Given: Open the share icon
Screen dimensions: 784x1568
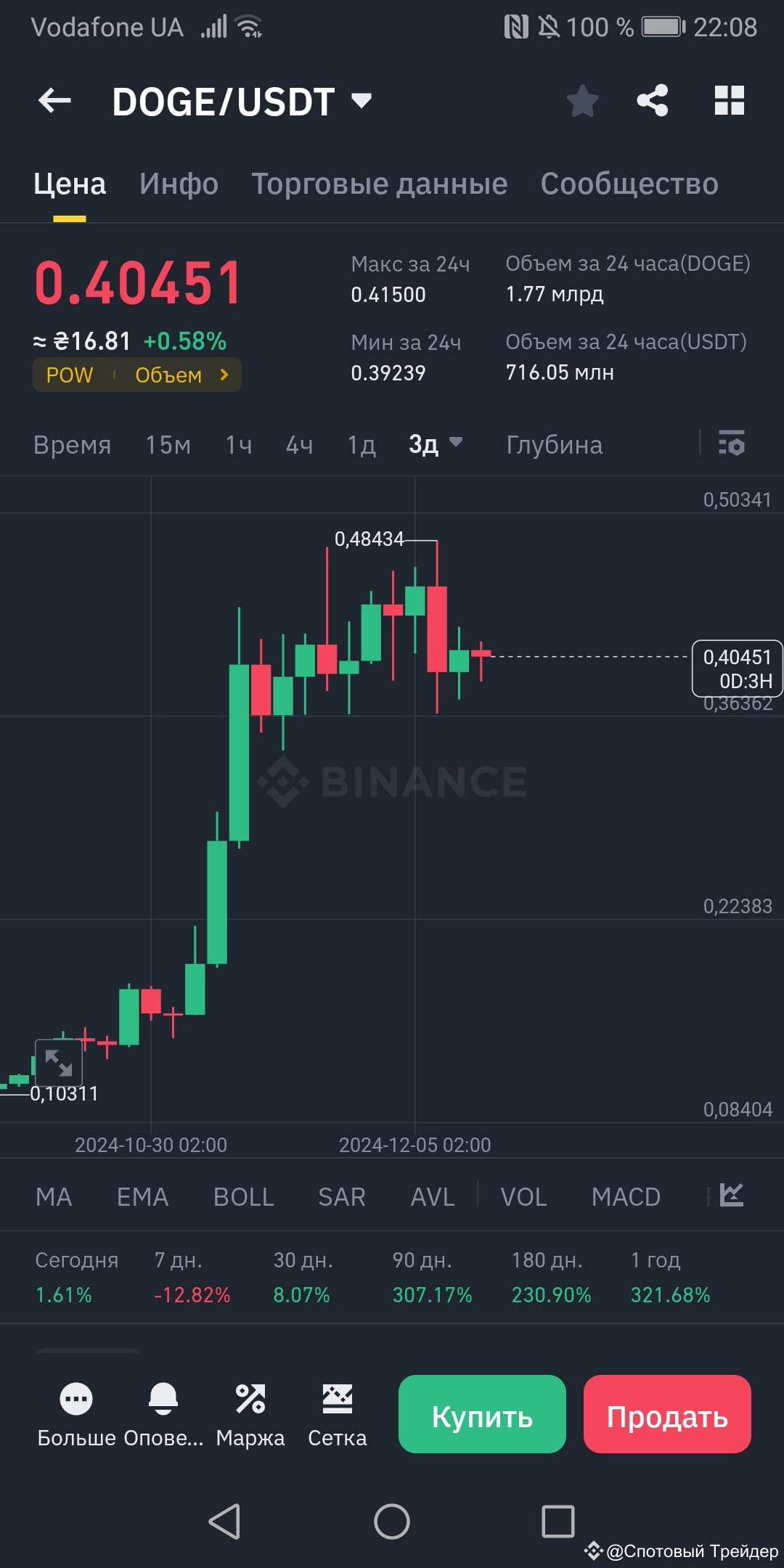Looking at the screenshot, I should click(652, 100).
